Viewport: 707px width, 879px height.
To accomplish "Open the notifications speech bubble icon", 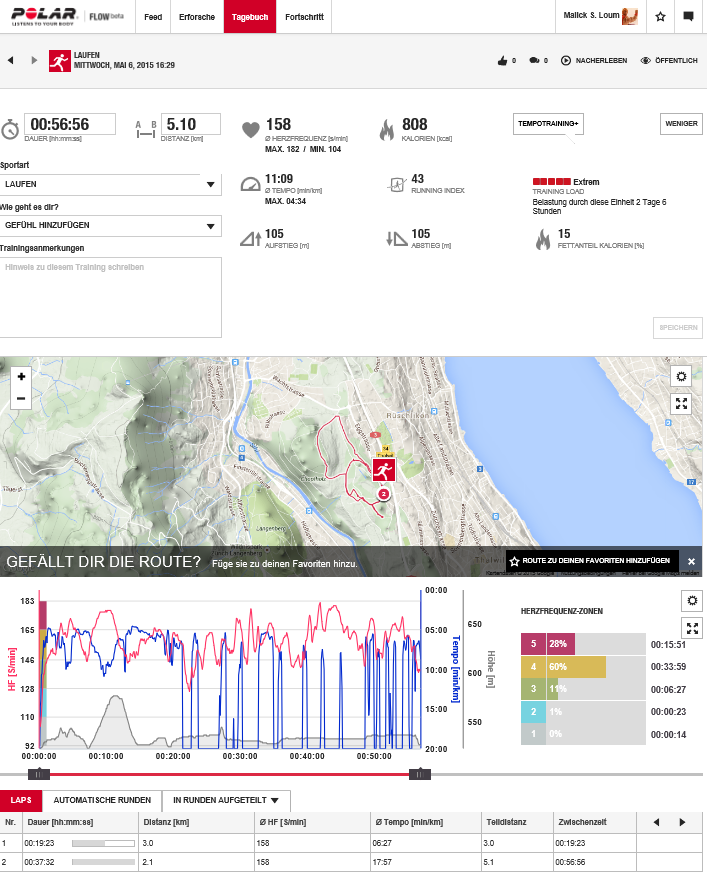I will (x=688, y=16).
